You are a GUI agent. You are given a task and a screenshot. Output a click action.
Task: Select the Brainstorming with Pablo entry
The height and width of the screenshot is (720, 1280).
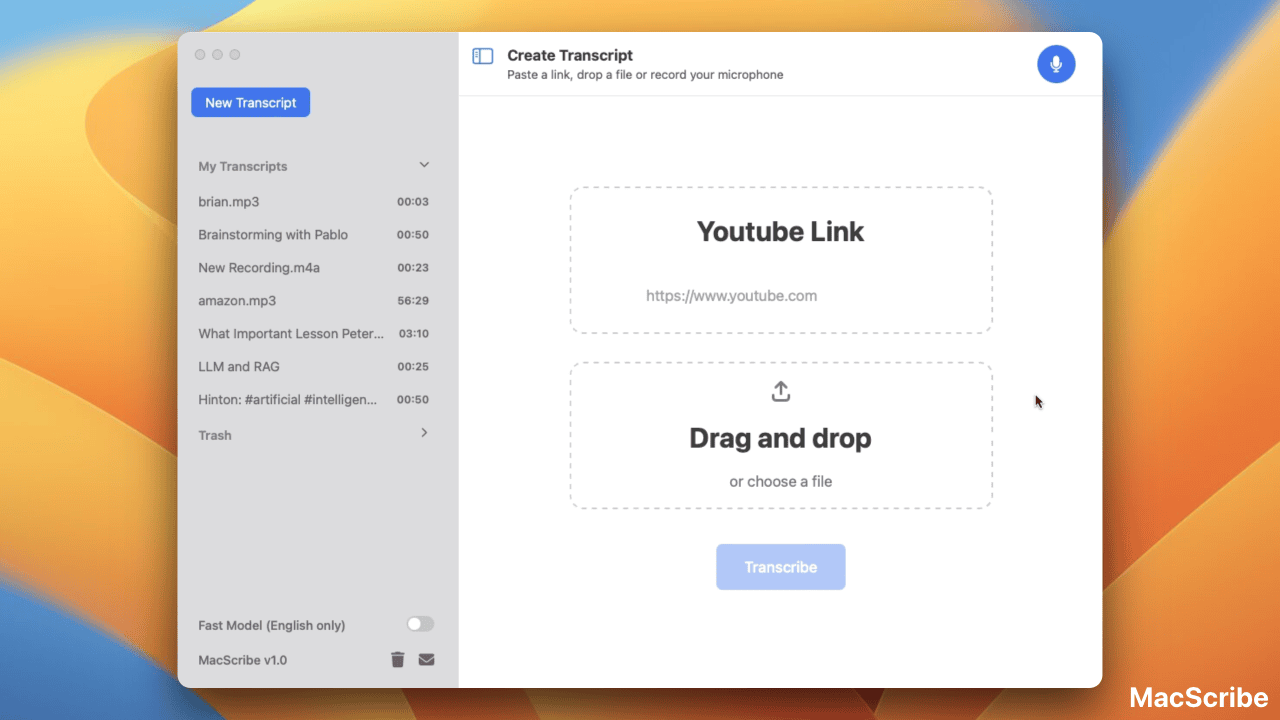tap(280, 234)
